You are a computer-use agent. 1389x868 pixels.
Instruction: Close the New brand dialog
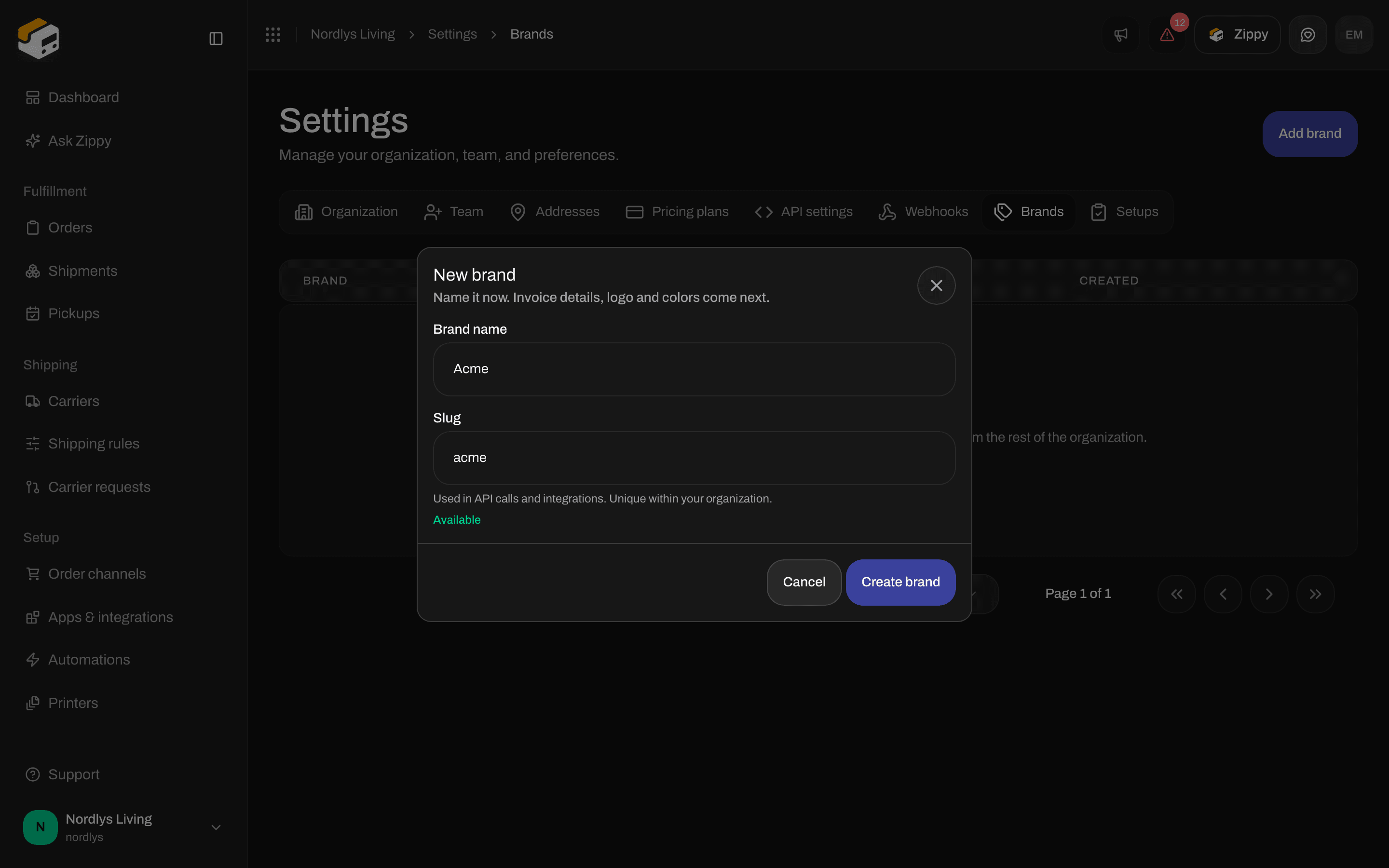(936, 285)
